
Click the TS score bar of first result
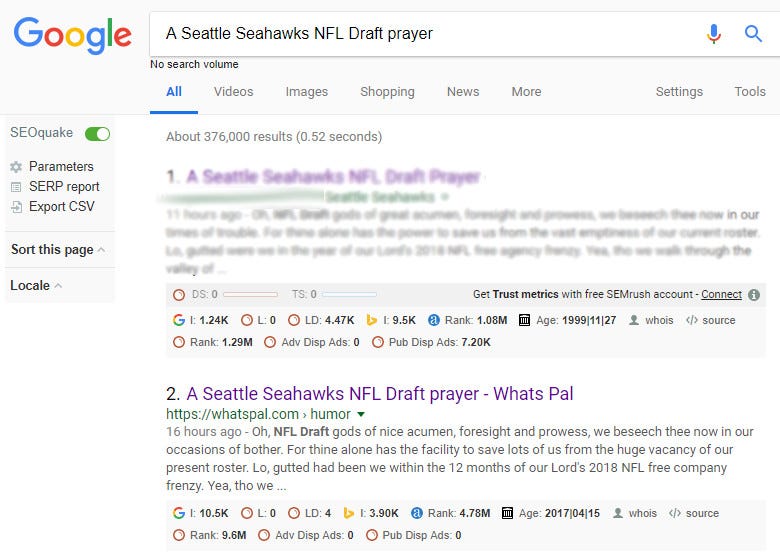pos(349,294)
